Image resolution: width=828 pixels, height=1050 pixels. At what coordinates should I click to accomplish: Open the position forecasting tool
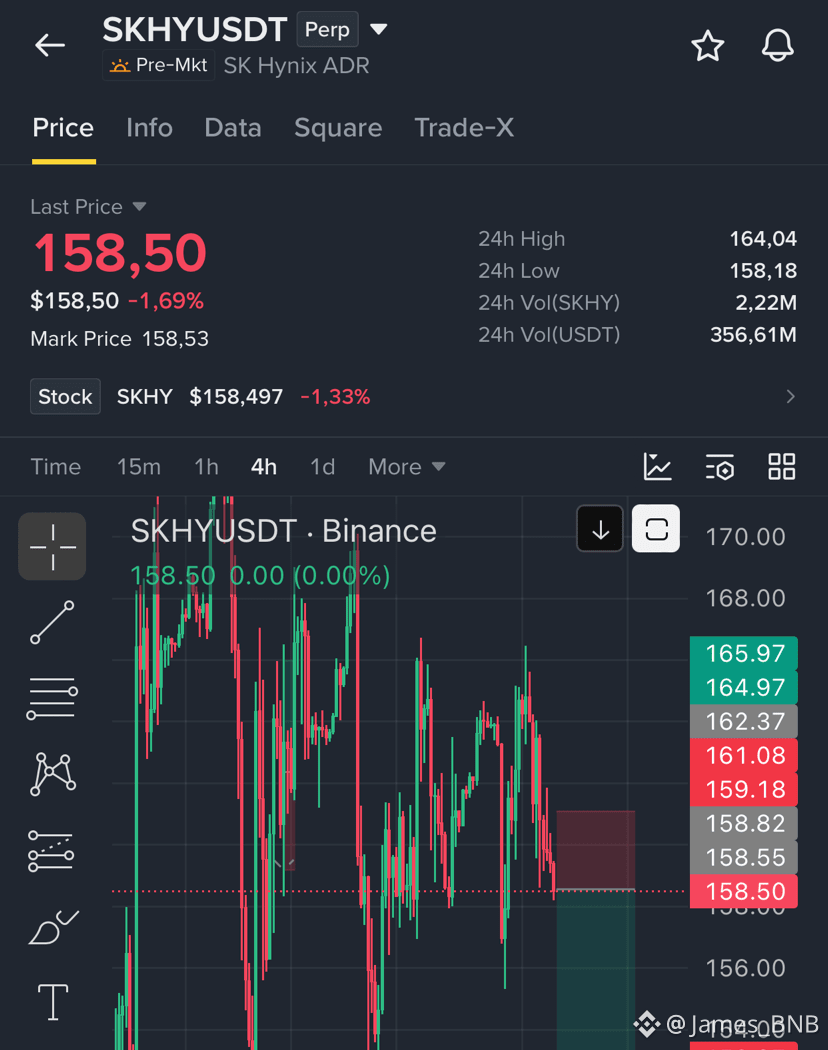(51, 851)
